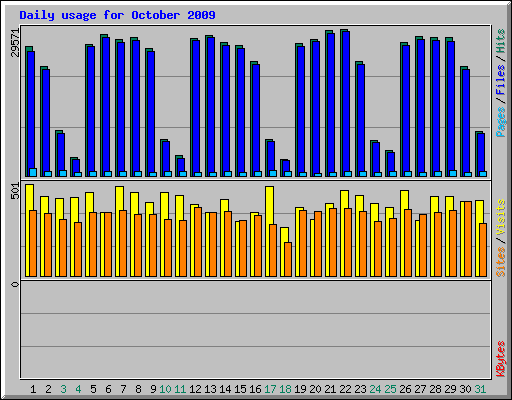
Task: Select the orange Sites bar for day 30
Action: point(468,239)
